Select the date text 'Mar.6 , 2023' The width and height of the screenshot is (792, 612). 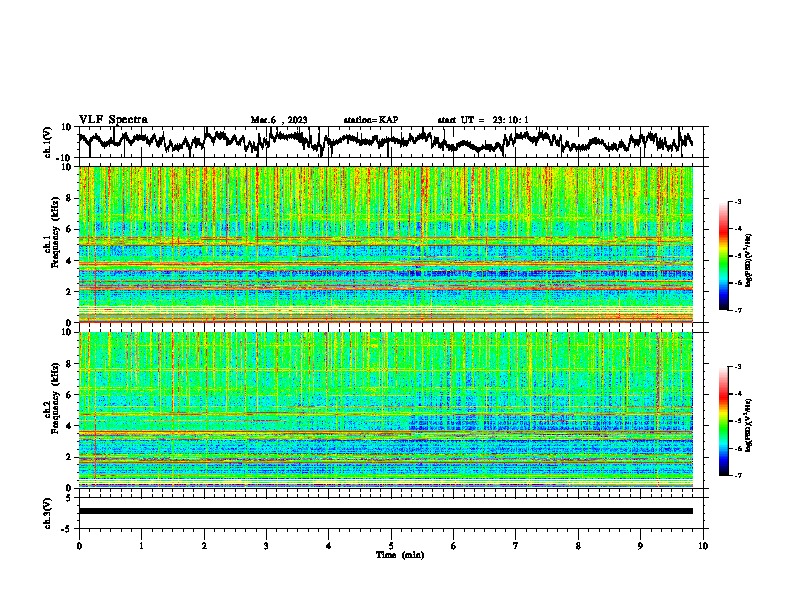coord(279,120)
